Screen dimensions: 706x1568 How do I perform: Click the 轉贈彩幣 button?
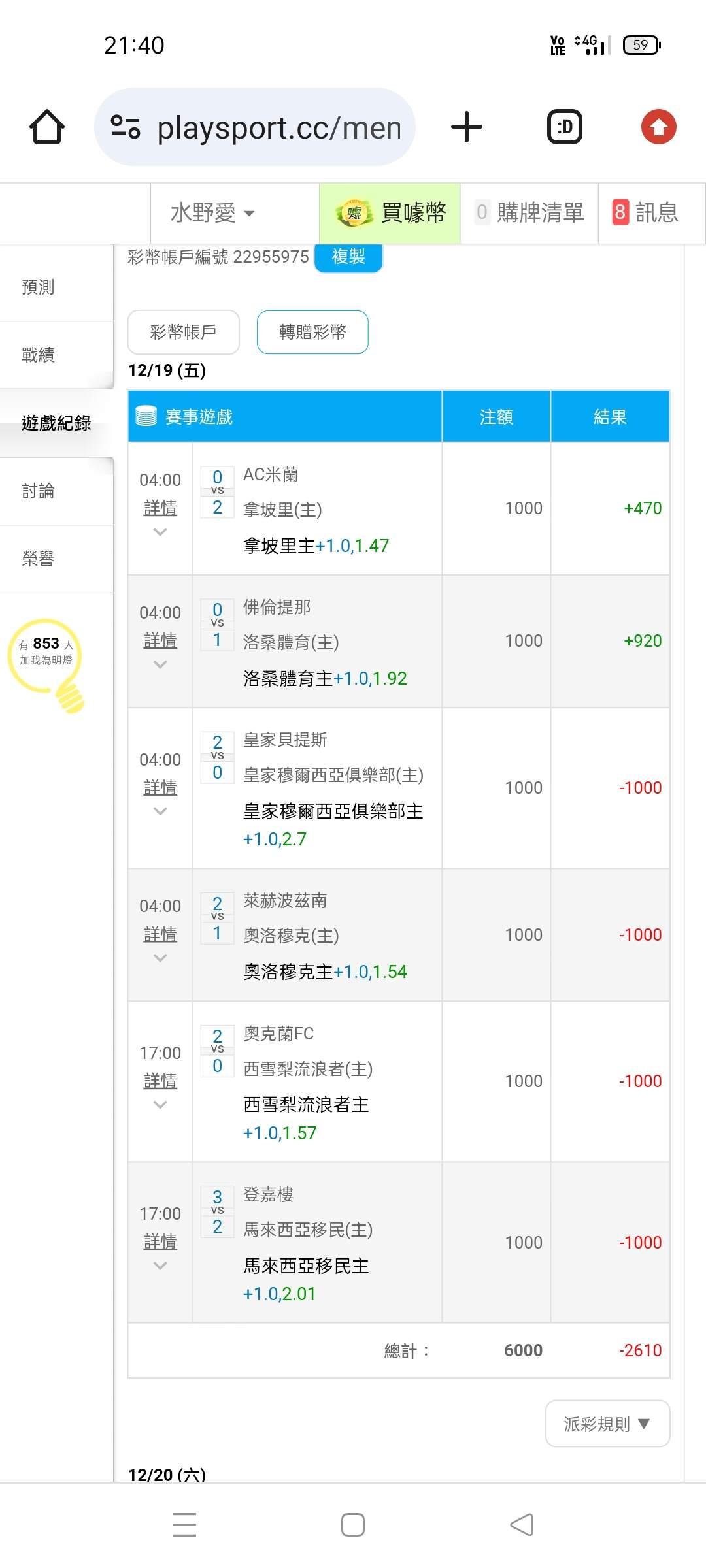[312, 332]
